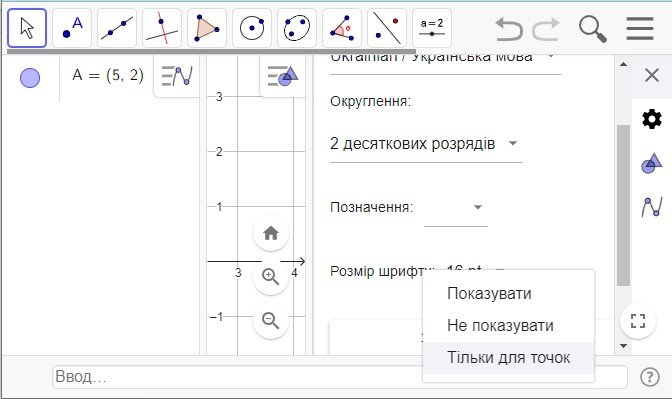
Task: Select the Ellipse tool
Action: 297,28
